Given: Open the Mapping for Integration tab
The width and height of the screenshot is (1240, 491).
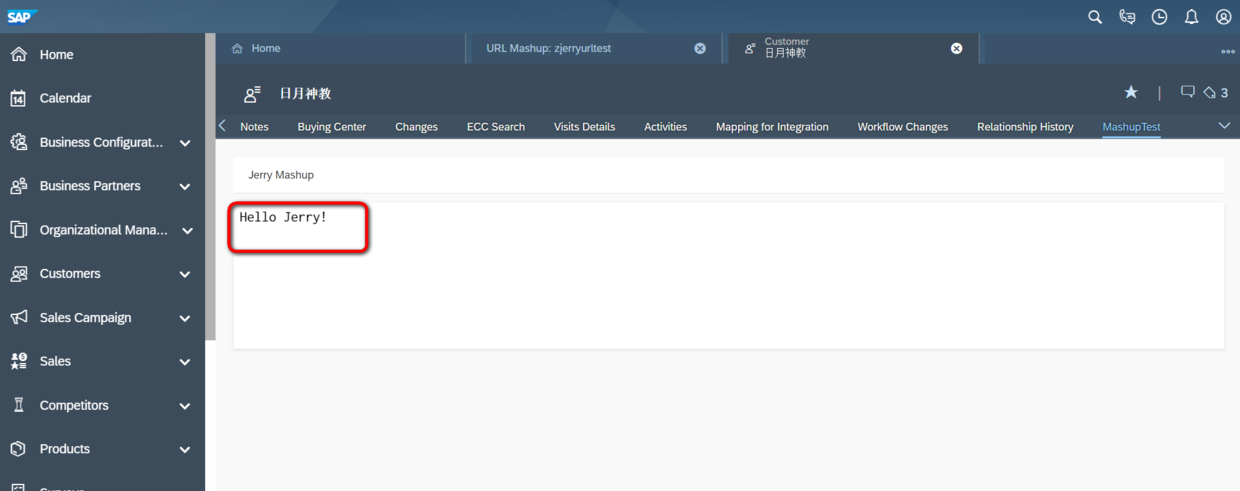Looking at the screenshot, I should (772, 127).
